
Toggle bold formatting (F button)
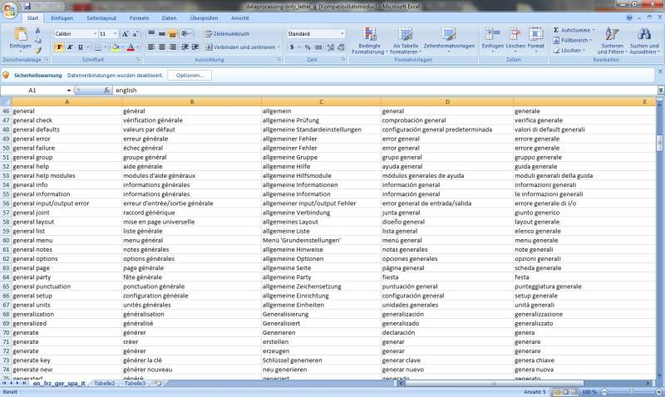(x=59, y=47)
